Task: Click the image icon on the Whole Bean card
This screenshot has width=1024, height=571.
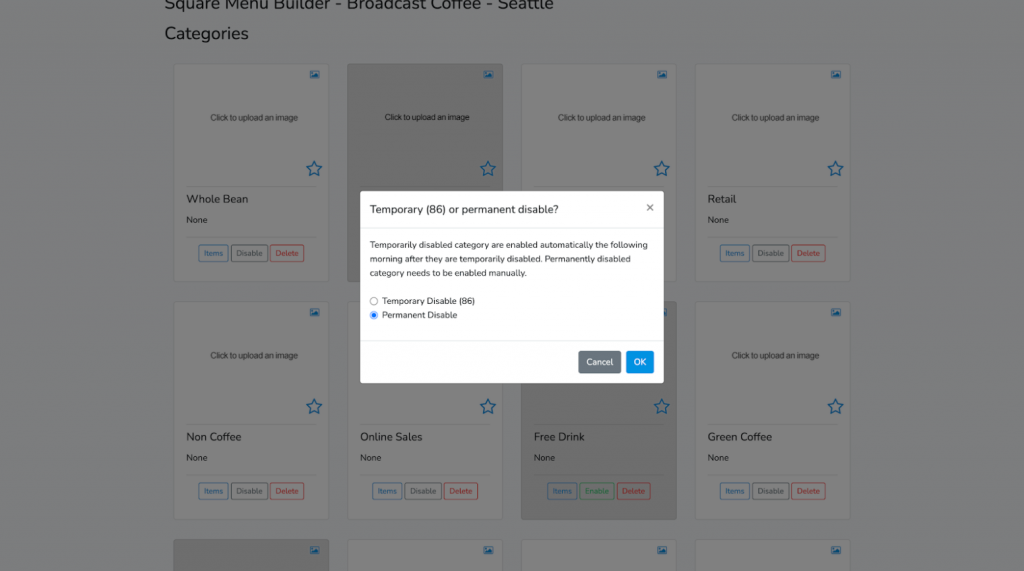Action: pos(315,74)
